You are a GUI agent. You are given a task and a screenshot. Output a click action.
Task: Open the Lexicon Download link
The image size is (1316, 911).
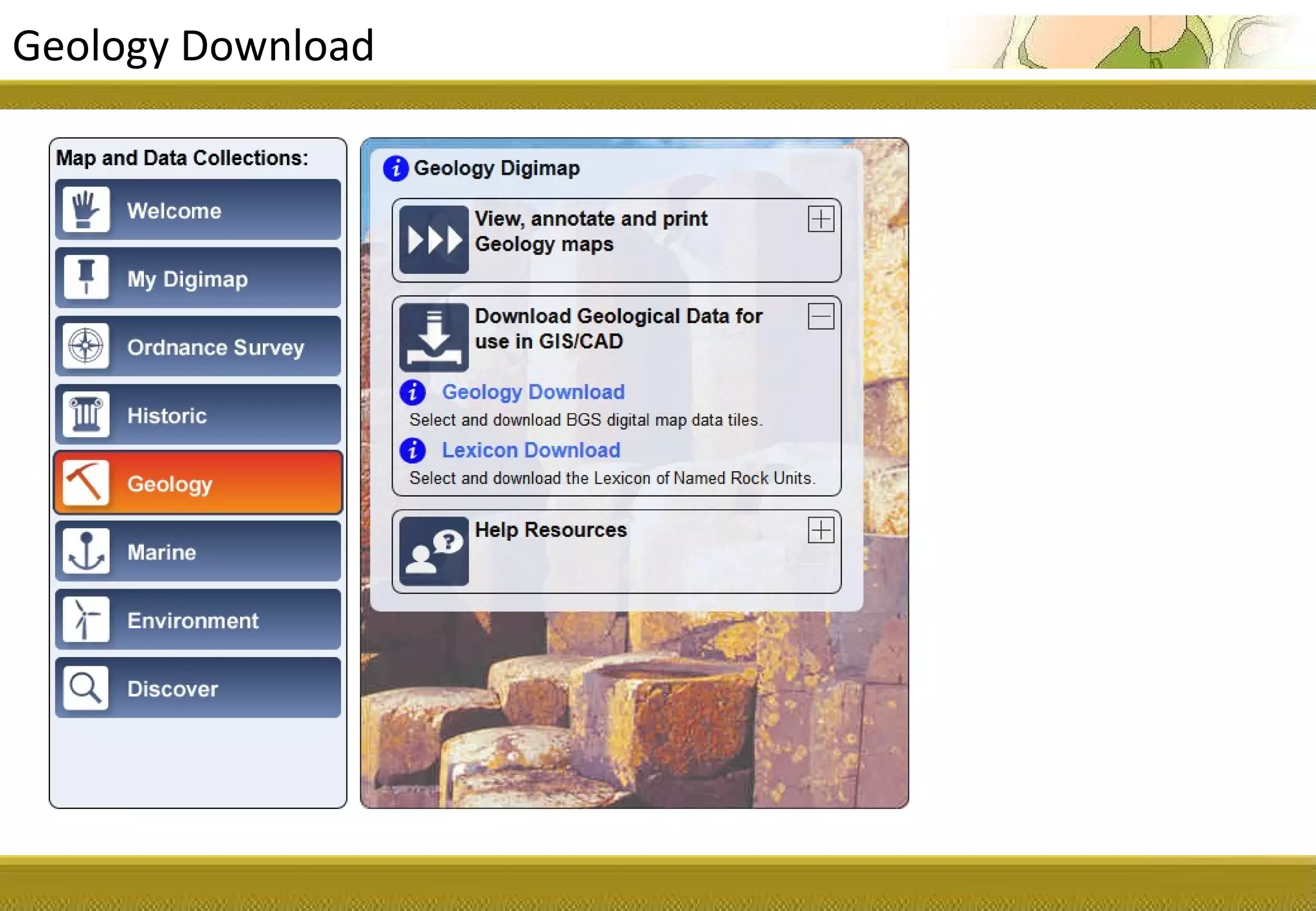[x=531, y=450]
